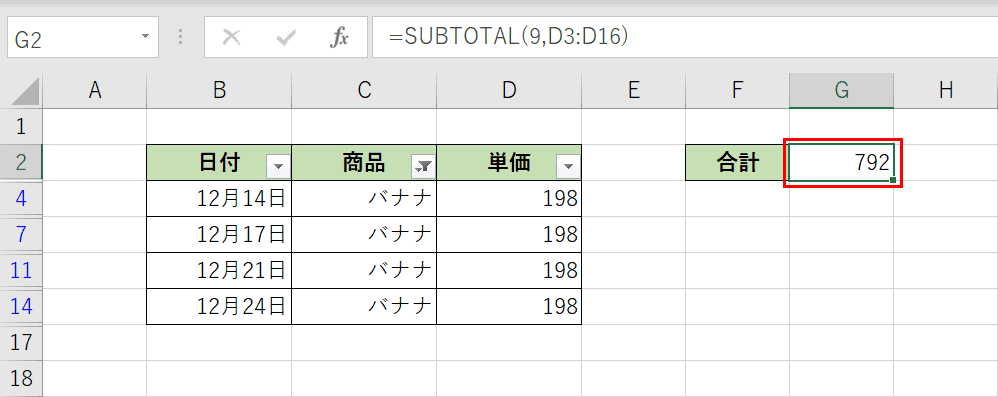Click the Name Box showing G2
Image resolution: width=998 pixels, height=397 pixels.
pos(83,39)
